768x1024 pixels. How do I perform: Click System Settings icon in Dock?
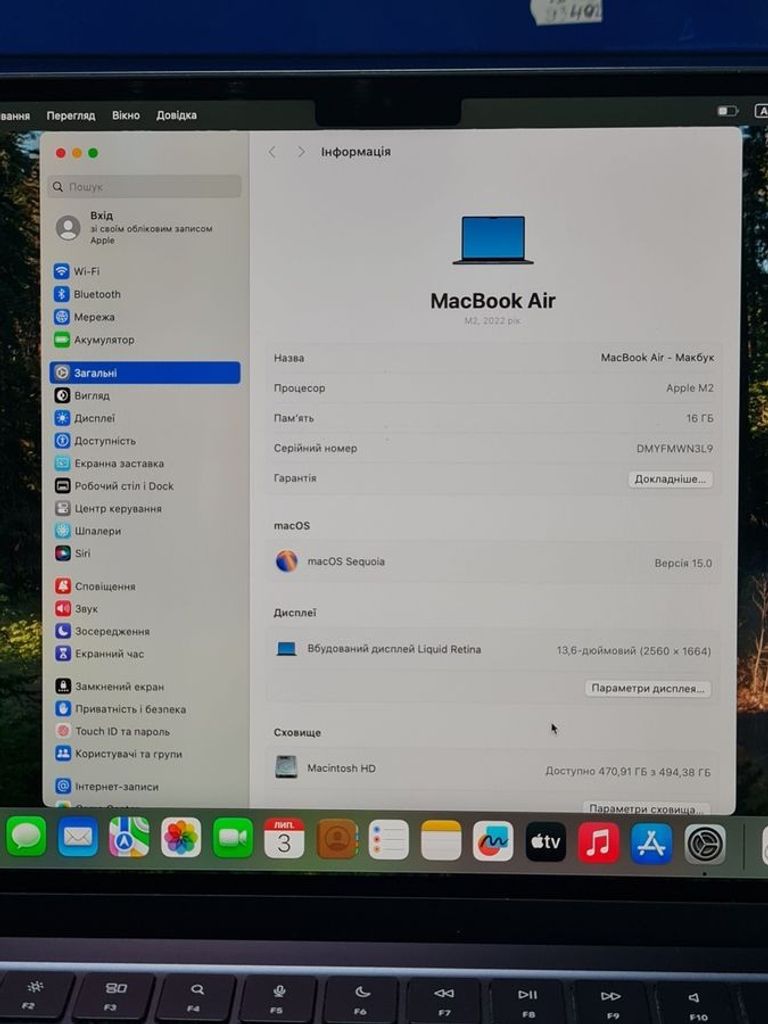[x=705, y=844]
